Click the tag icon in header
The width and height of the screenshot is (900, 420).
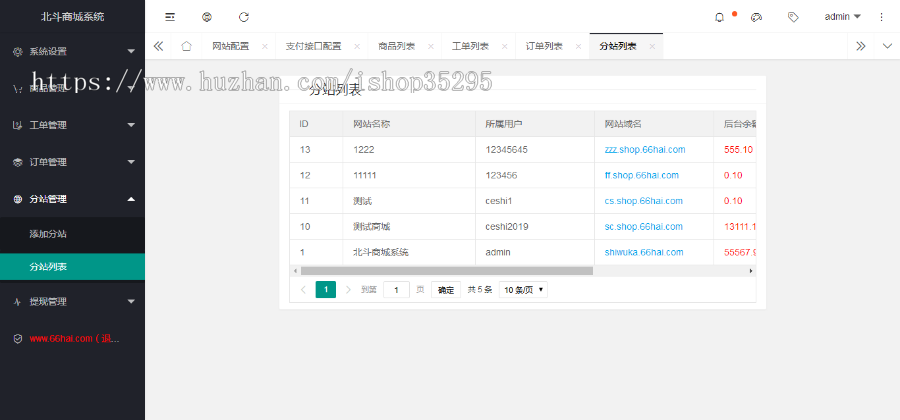tap(793, 17)
